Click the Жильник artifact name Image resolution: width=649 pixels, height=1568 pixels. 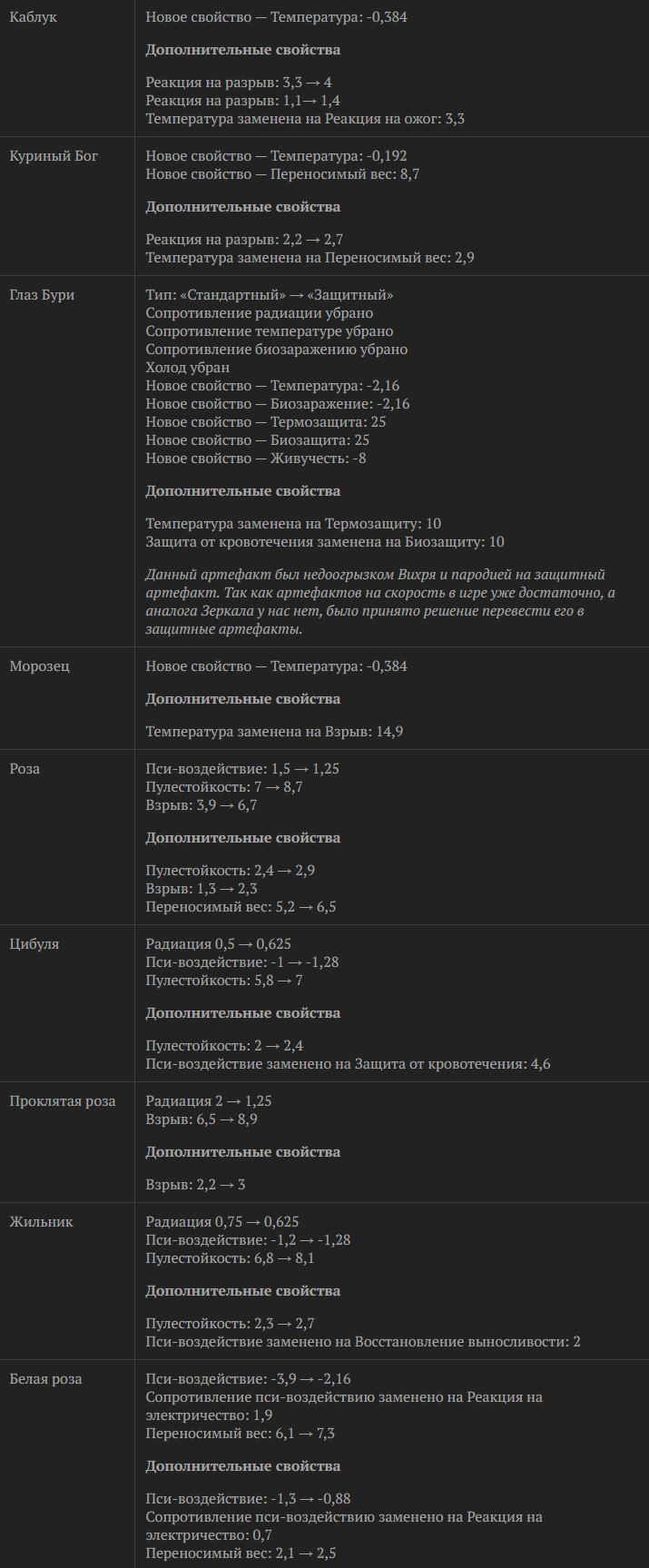(x=41, y=1222)
